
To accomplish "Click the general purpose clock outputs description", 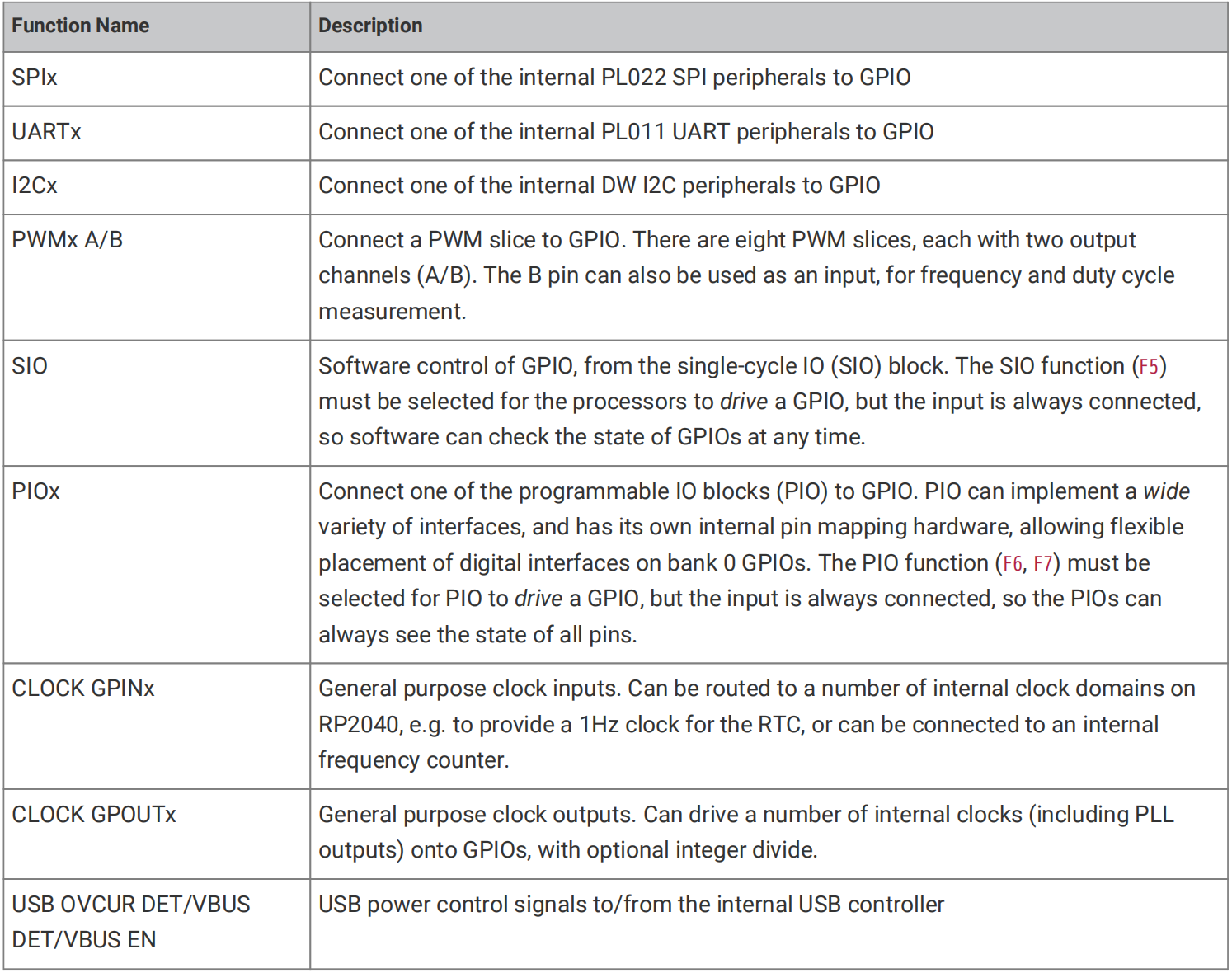I will click(x=745, y=832).
